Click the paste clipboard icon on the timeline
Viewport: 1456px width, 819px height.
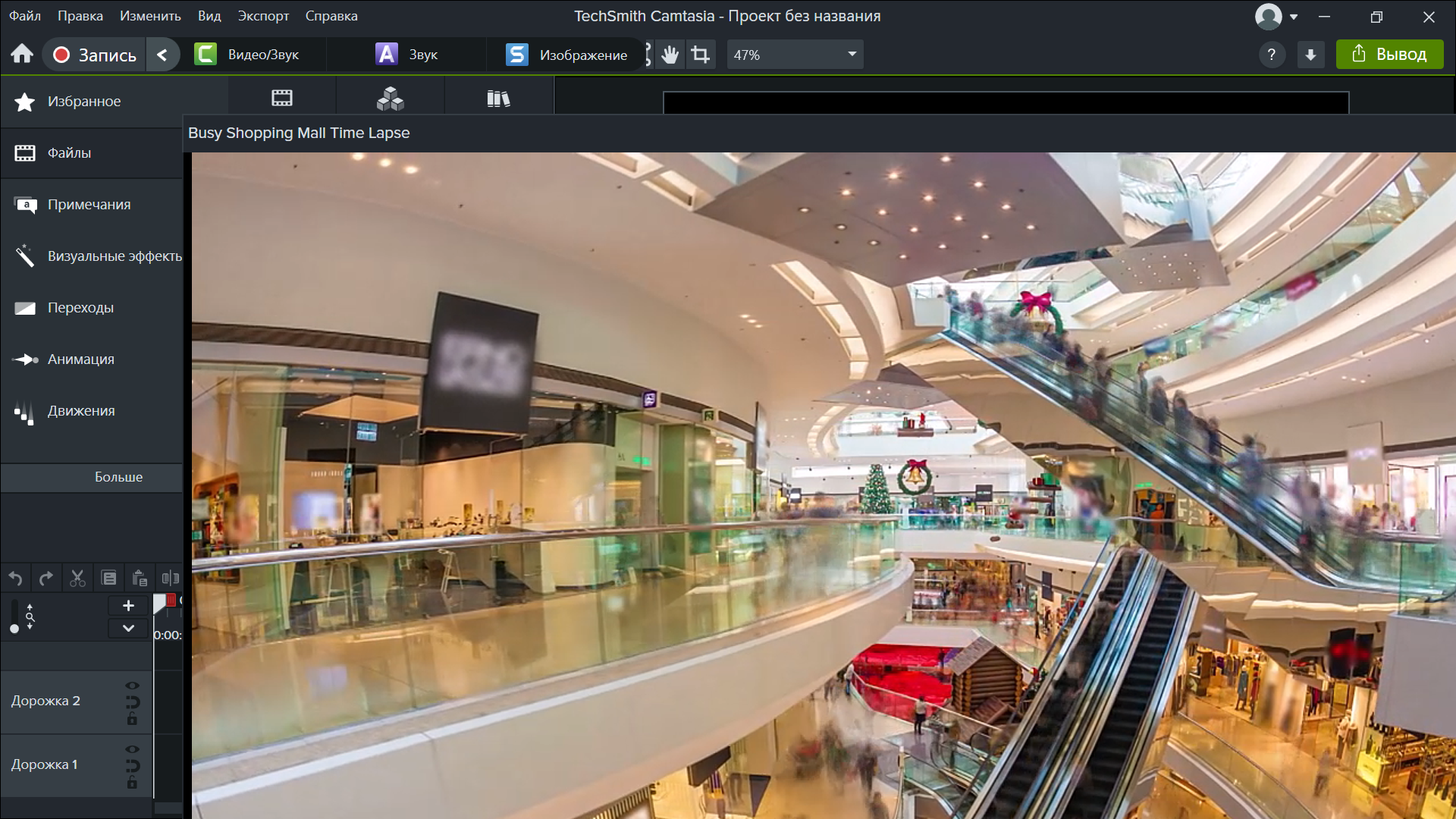[140, 579]
